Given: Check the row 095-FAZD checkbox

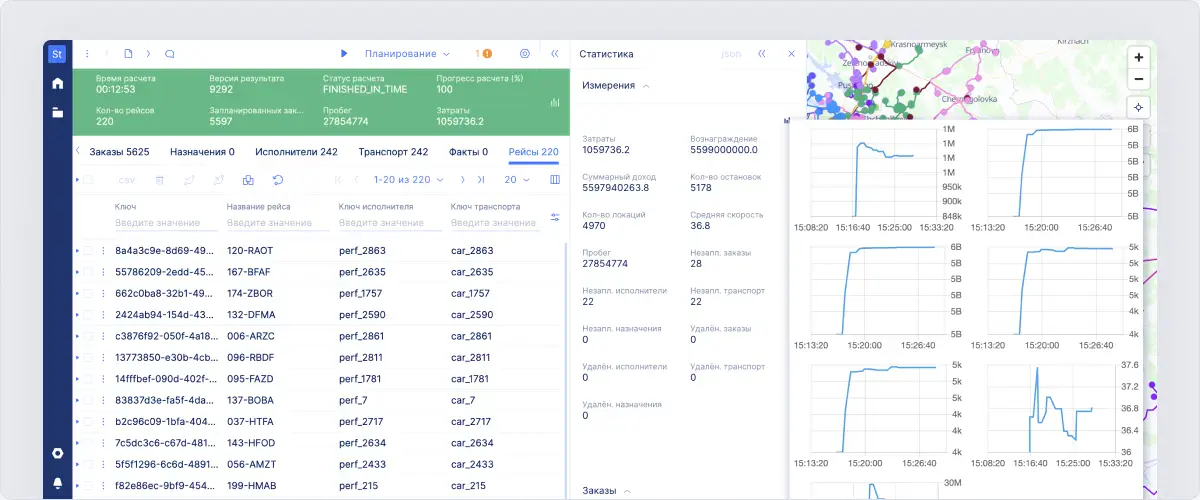Looking at the screenshot, I should (x=88, y=379).
